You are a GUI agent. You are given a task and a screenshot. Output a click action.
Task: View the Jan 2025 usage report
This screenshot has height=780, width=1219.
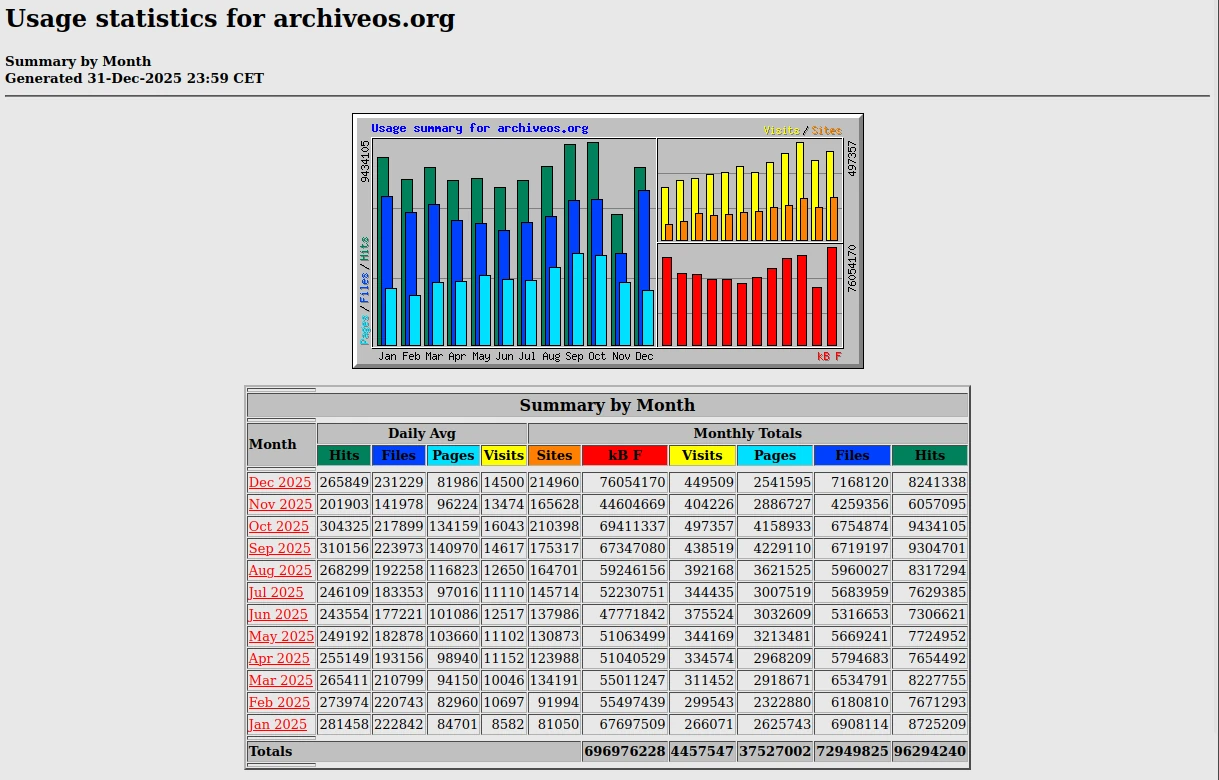[278, 725]
